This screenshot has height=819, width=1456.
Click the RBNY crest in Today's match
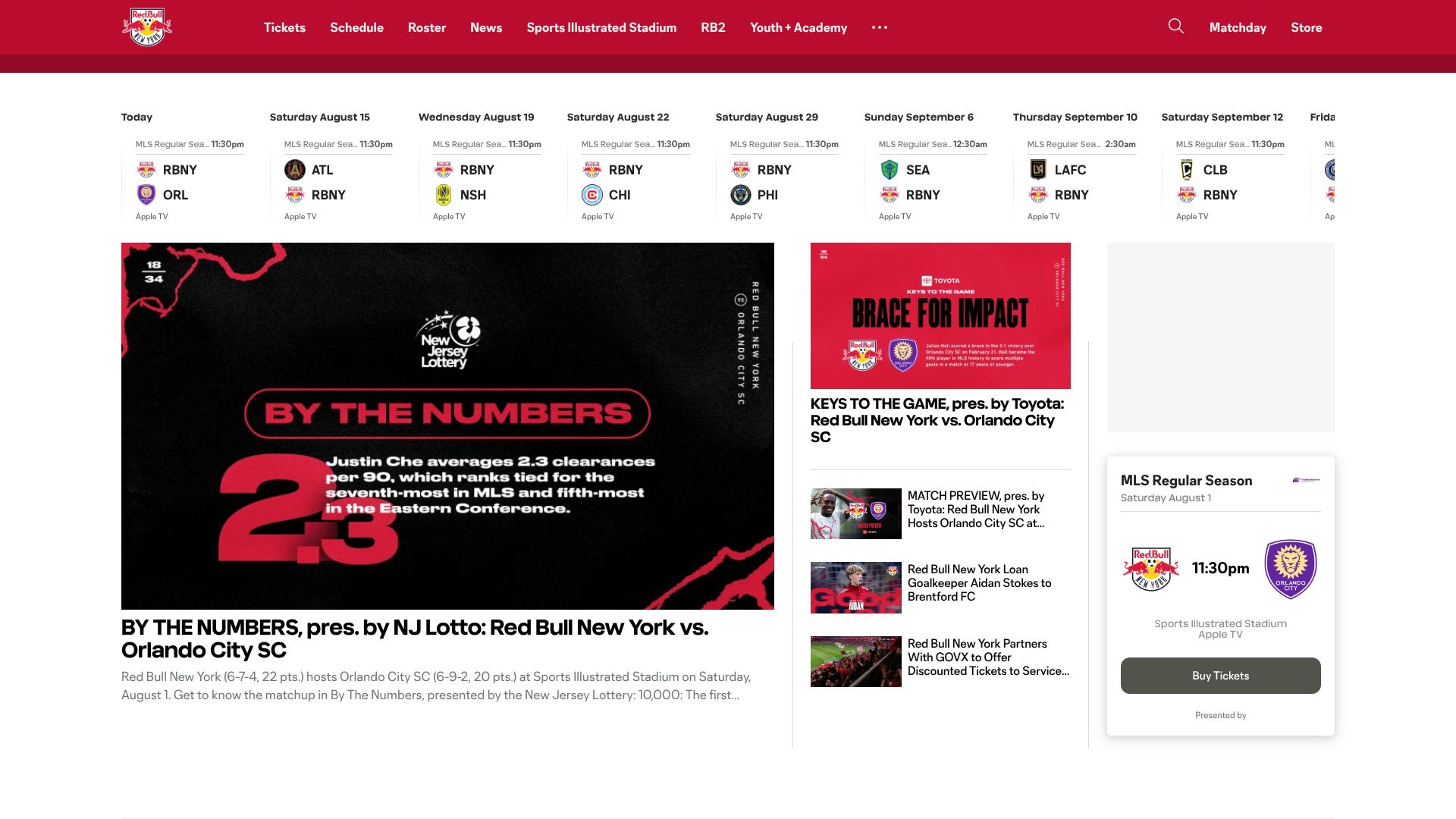tap(146, 170)
